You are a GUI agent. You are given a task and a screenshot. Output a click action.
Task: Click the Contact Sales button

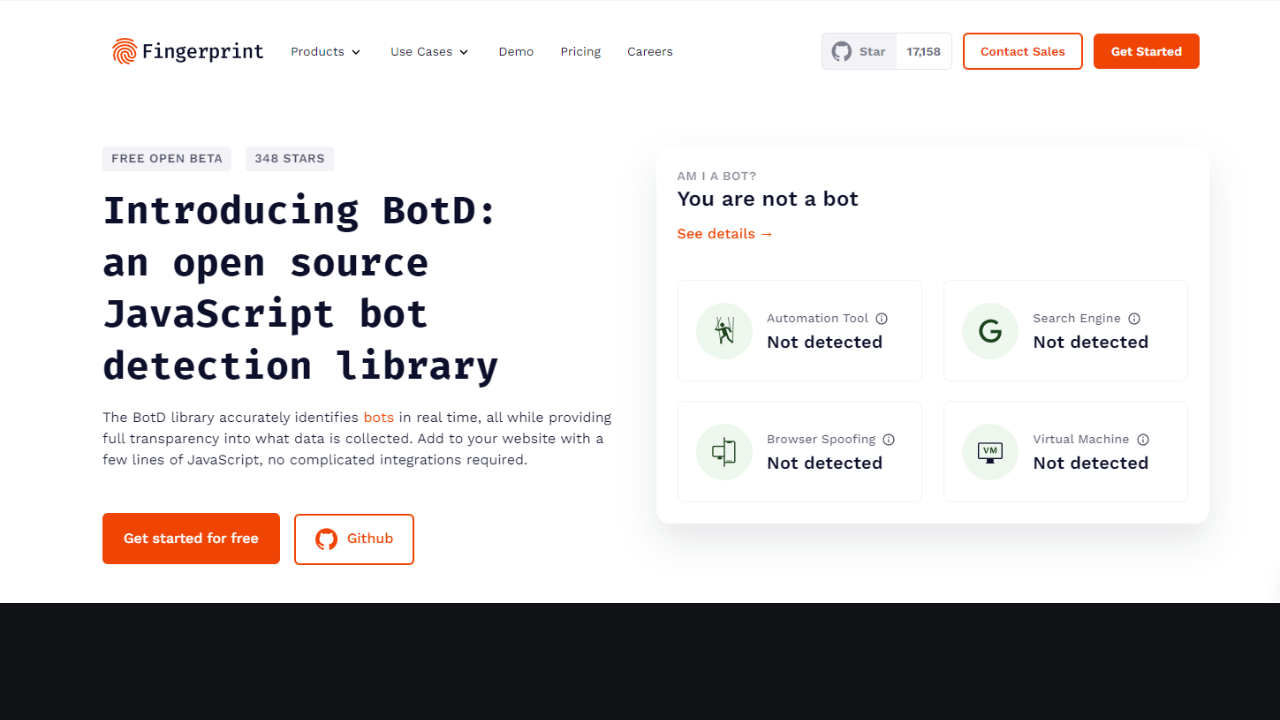1022,52
